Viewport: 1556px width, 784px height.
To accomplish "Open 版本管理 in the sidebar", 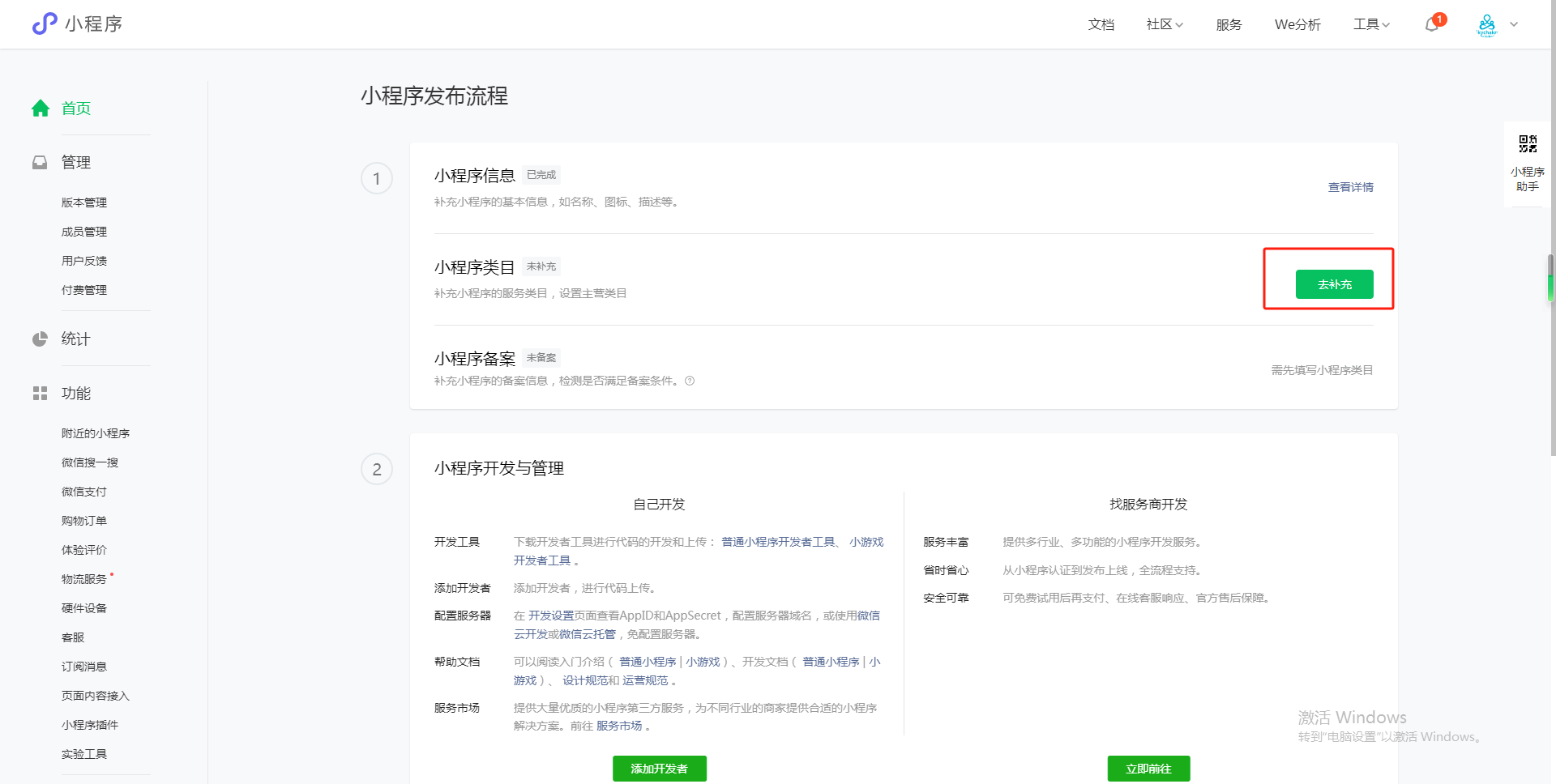I will pos(84,202).
